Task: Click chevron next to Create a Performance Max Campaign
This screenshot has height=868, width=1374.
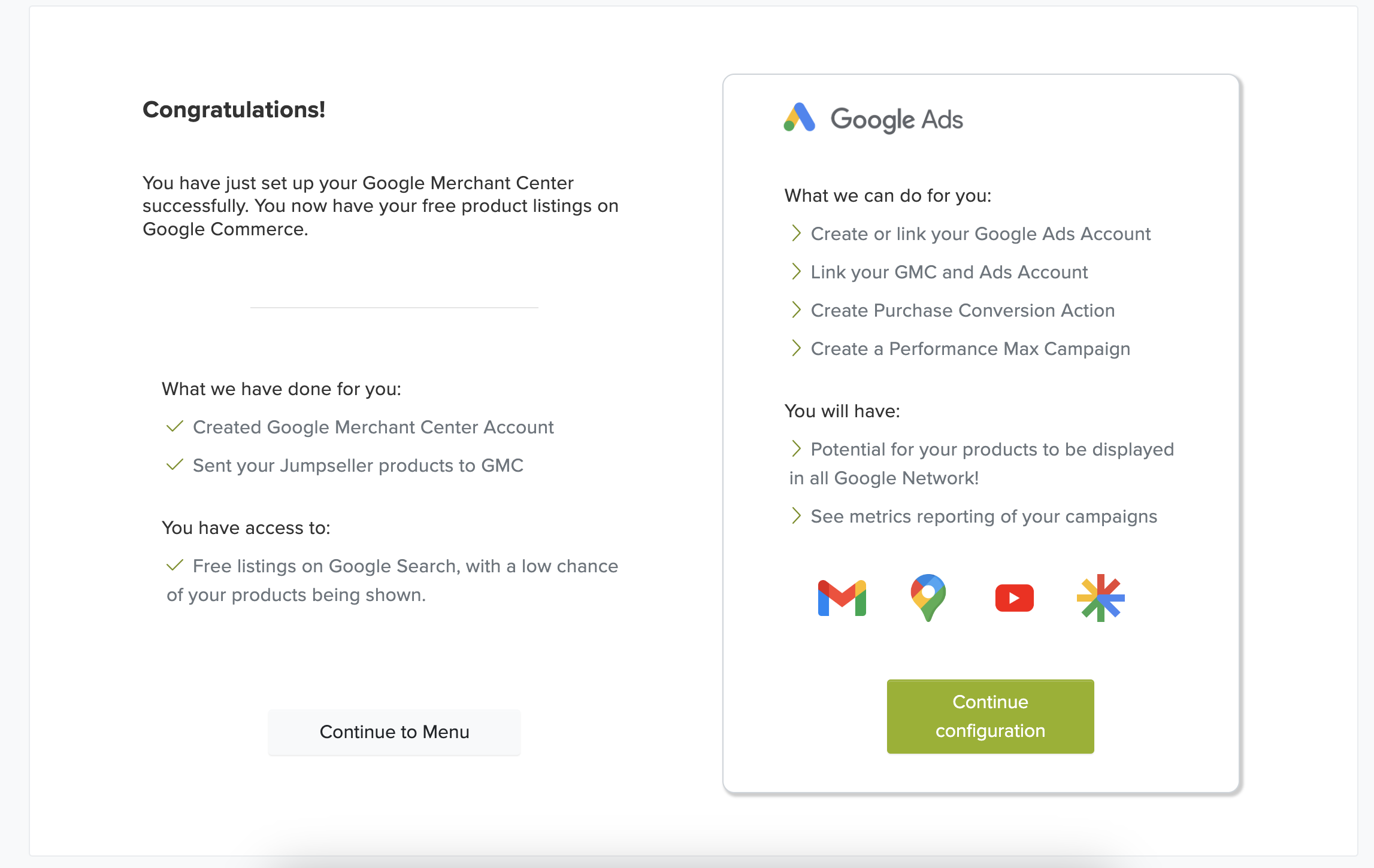Action: [x=795, y=348]
